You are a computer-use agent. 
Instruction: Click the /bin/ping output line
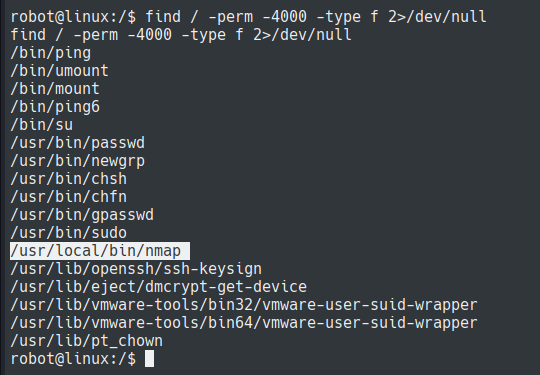[51, 53]
